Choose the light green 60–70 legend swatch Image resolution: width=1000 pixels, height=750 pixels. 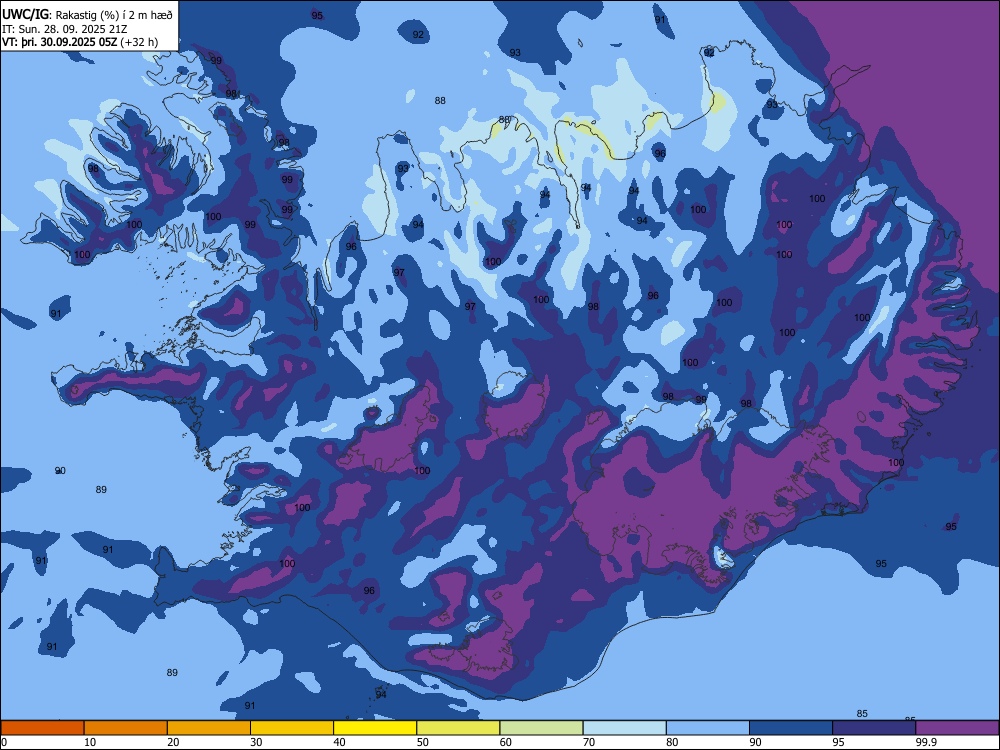click(x=541, y=728)
